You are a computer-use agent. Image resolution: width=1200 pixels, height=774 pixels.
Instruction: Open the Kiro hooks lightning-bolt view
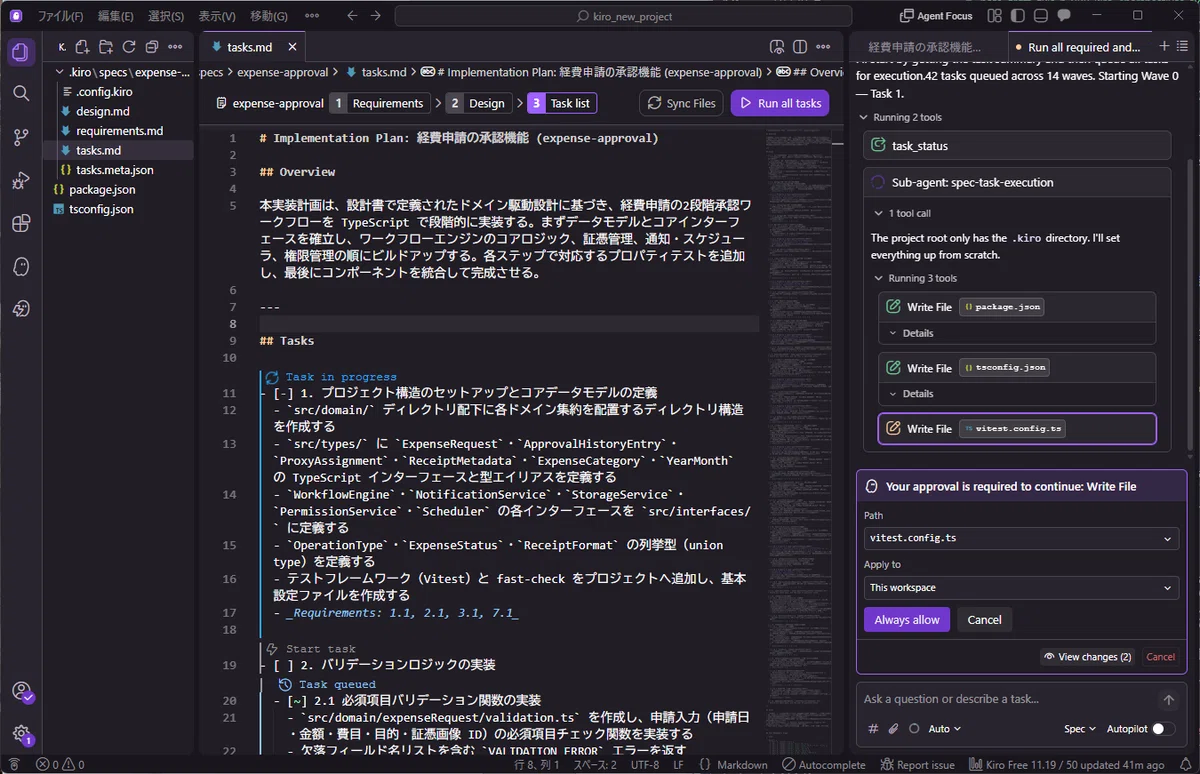coord(21,310)
